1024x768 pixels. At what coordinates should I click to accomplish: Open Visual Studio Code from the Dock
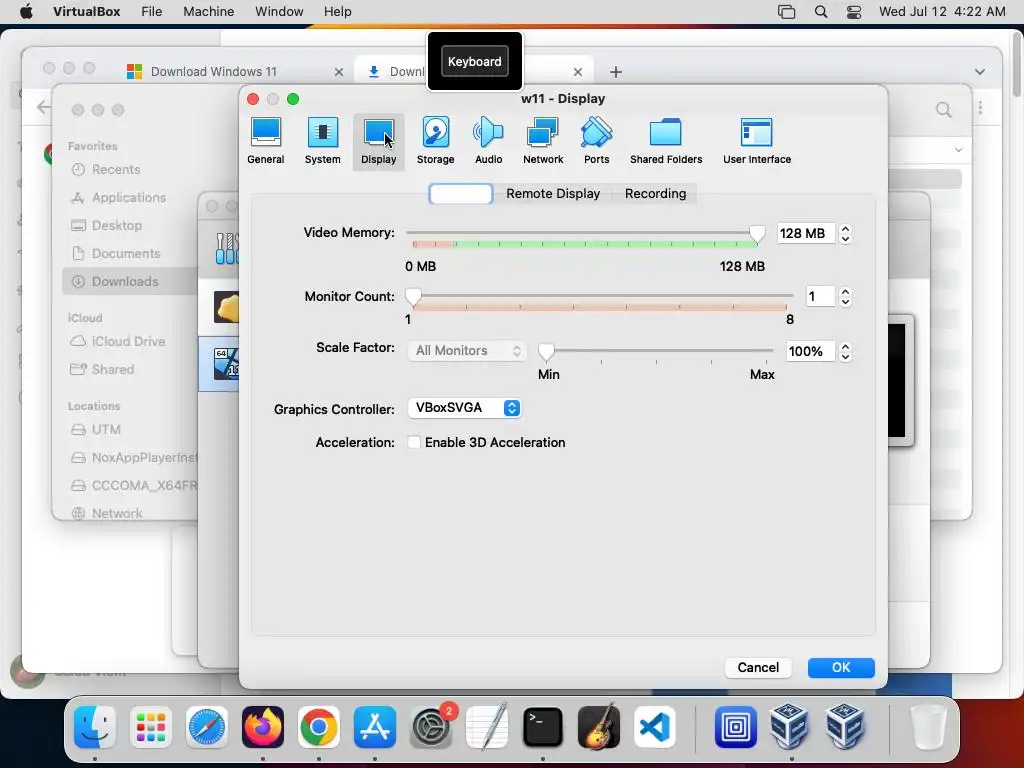[654, 727]
